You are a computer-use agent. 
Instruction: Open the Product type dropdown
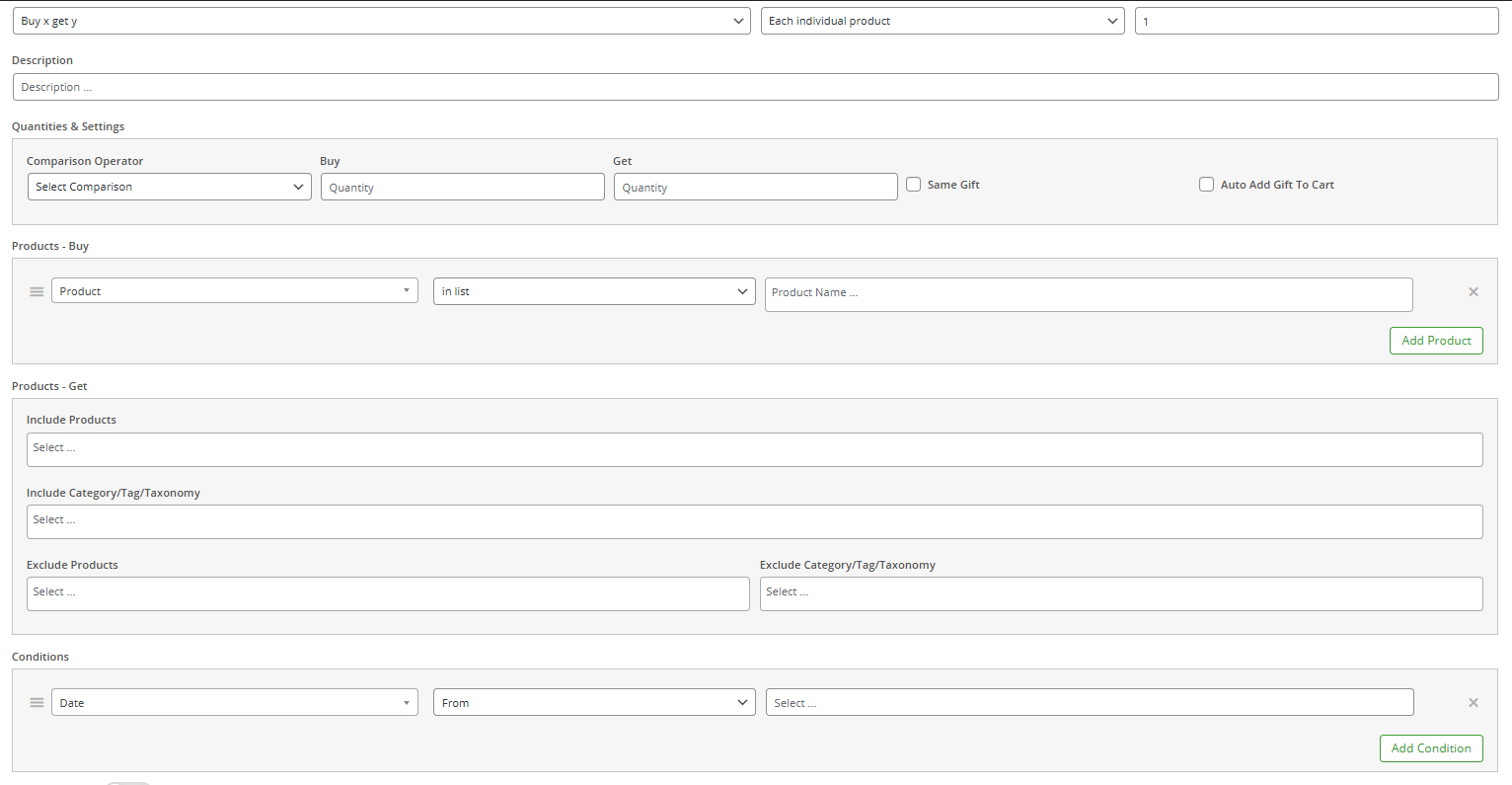pyautogui.click(x=234, y=291)
